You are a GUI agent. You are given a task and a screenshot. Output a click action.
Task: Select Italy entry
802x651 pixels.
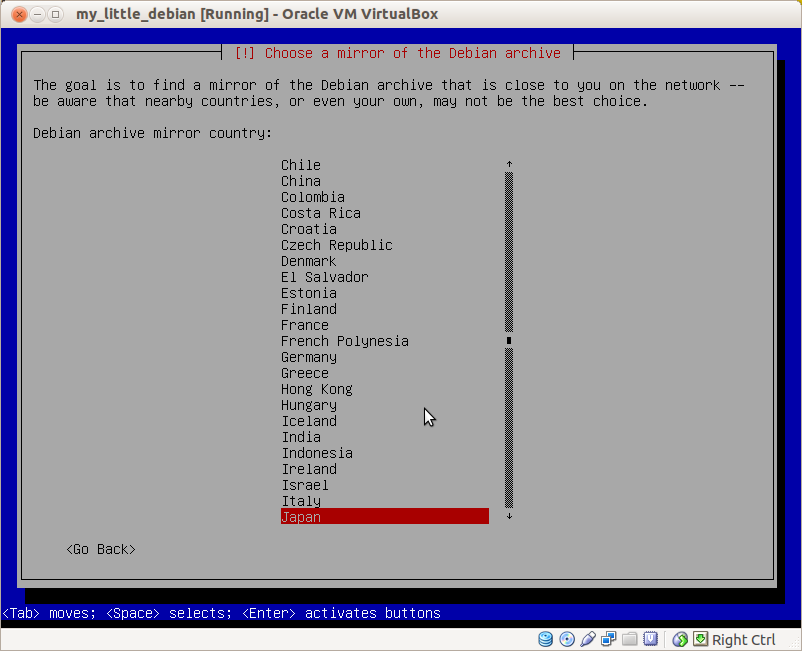point(301,501)
